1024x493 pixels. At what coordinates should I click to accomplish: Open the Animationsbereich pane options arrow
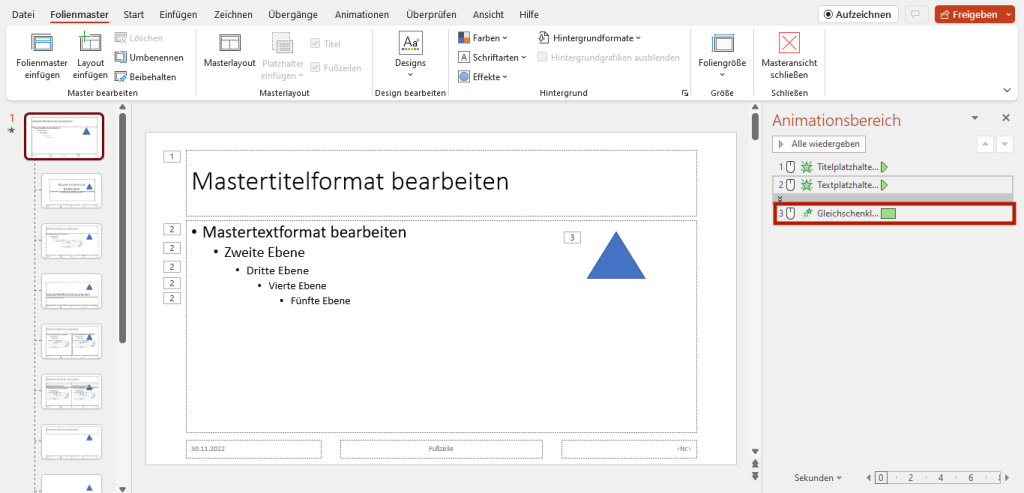click(975, 118)
